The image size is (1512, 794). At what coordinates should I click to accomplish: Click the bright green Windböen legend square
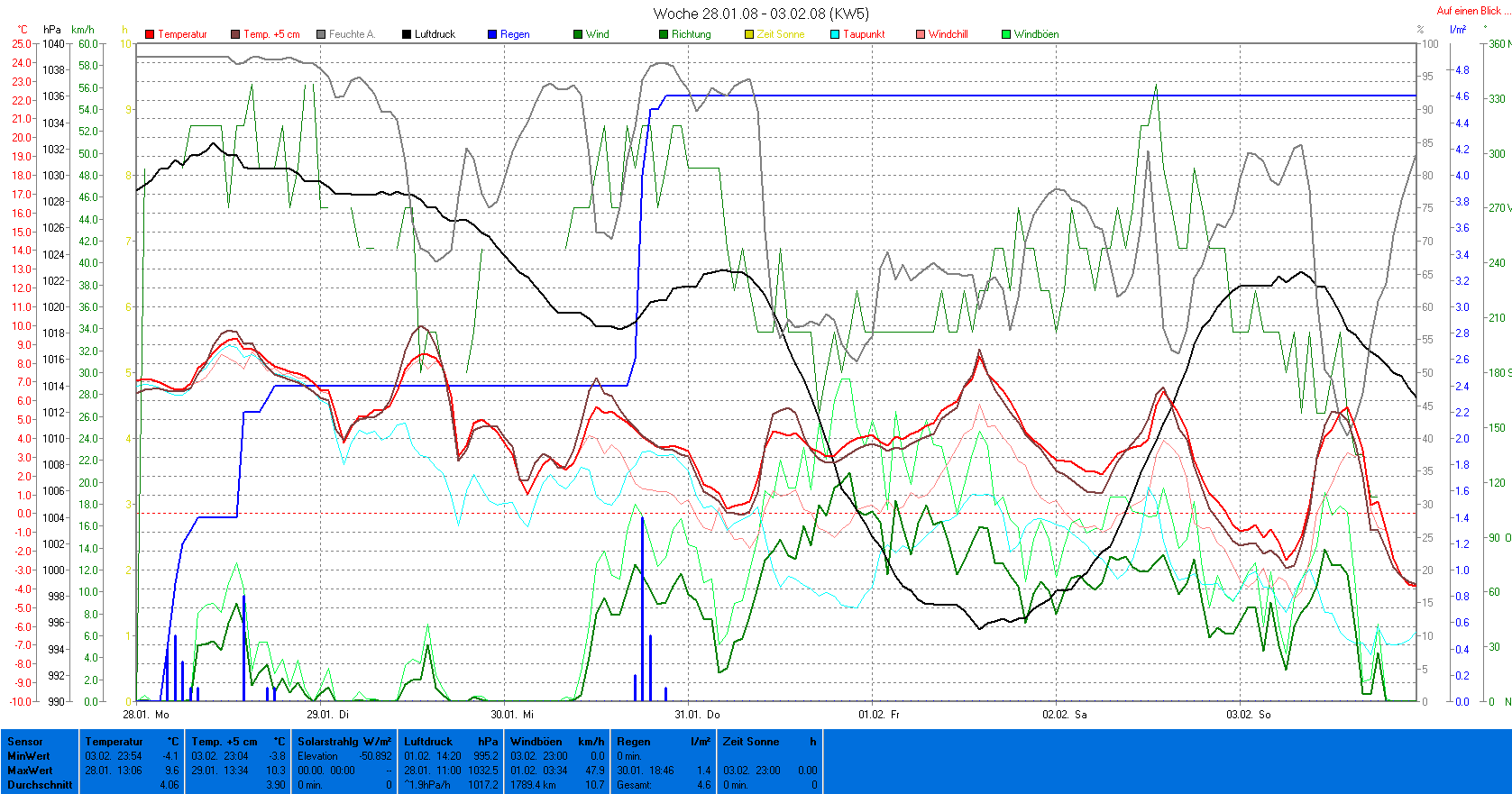(1006, 34)
